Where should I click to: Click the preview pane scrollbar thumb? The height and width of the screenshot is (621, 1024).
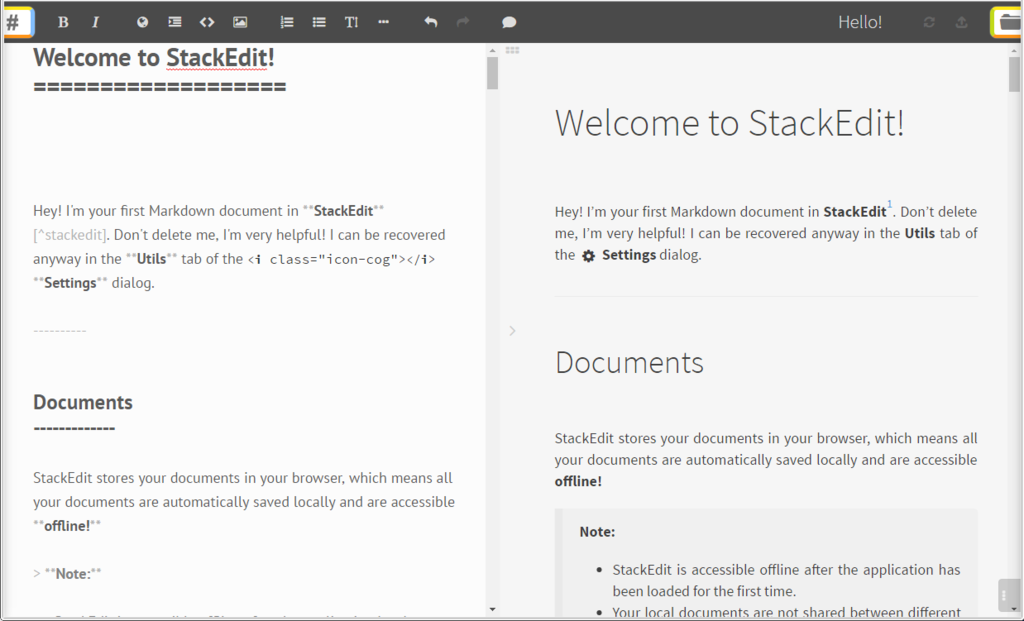[x=1014, y=74]
